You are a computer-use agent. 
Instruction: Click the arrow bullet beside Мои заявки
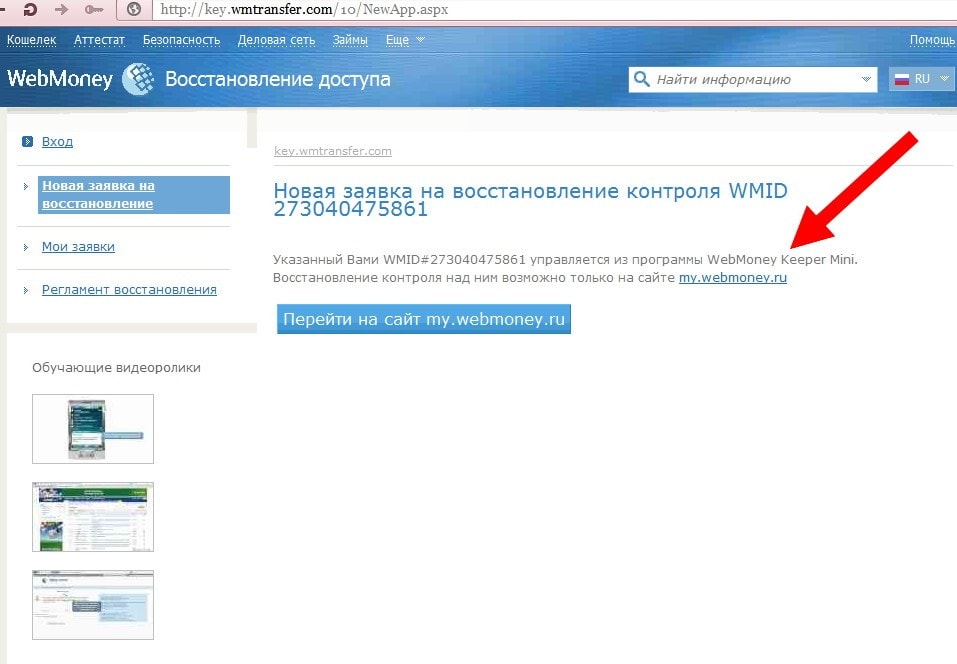coord(26,247)
